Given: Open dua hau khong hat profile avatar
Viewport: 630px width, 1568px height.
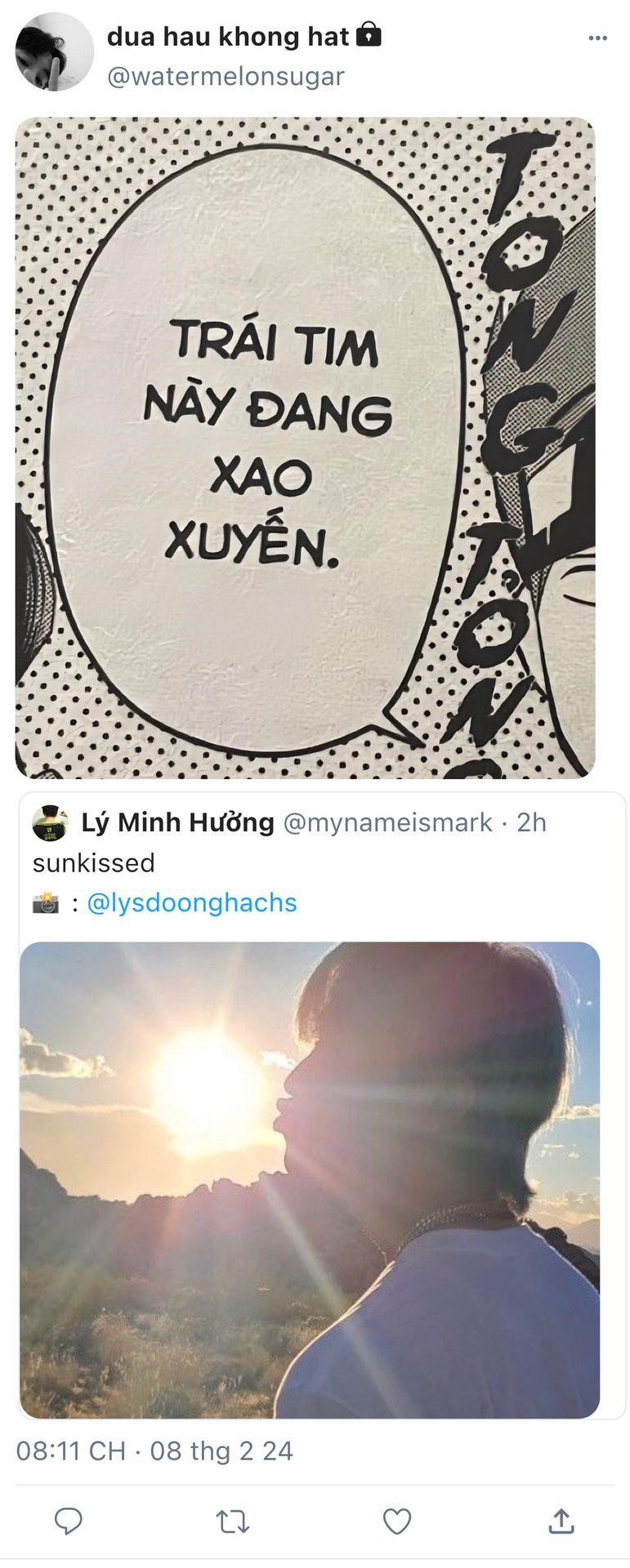Looking at the screenshot, I should point(54,51).
